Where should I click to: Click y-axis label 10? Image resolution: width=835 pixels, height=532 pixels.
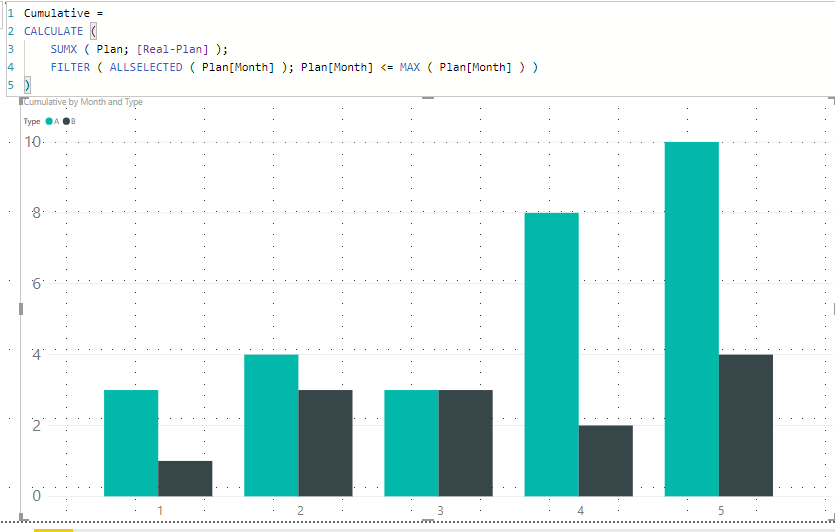[33, 142]
